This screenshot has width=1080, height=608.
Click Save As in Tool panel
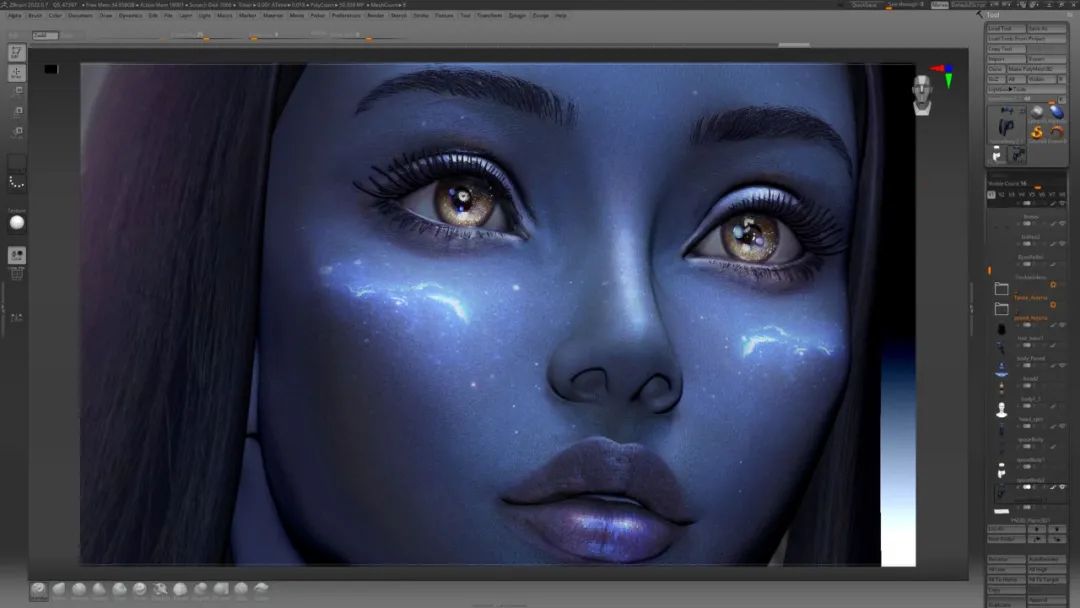point(1046,28)
